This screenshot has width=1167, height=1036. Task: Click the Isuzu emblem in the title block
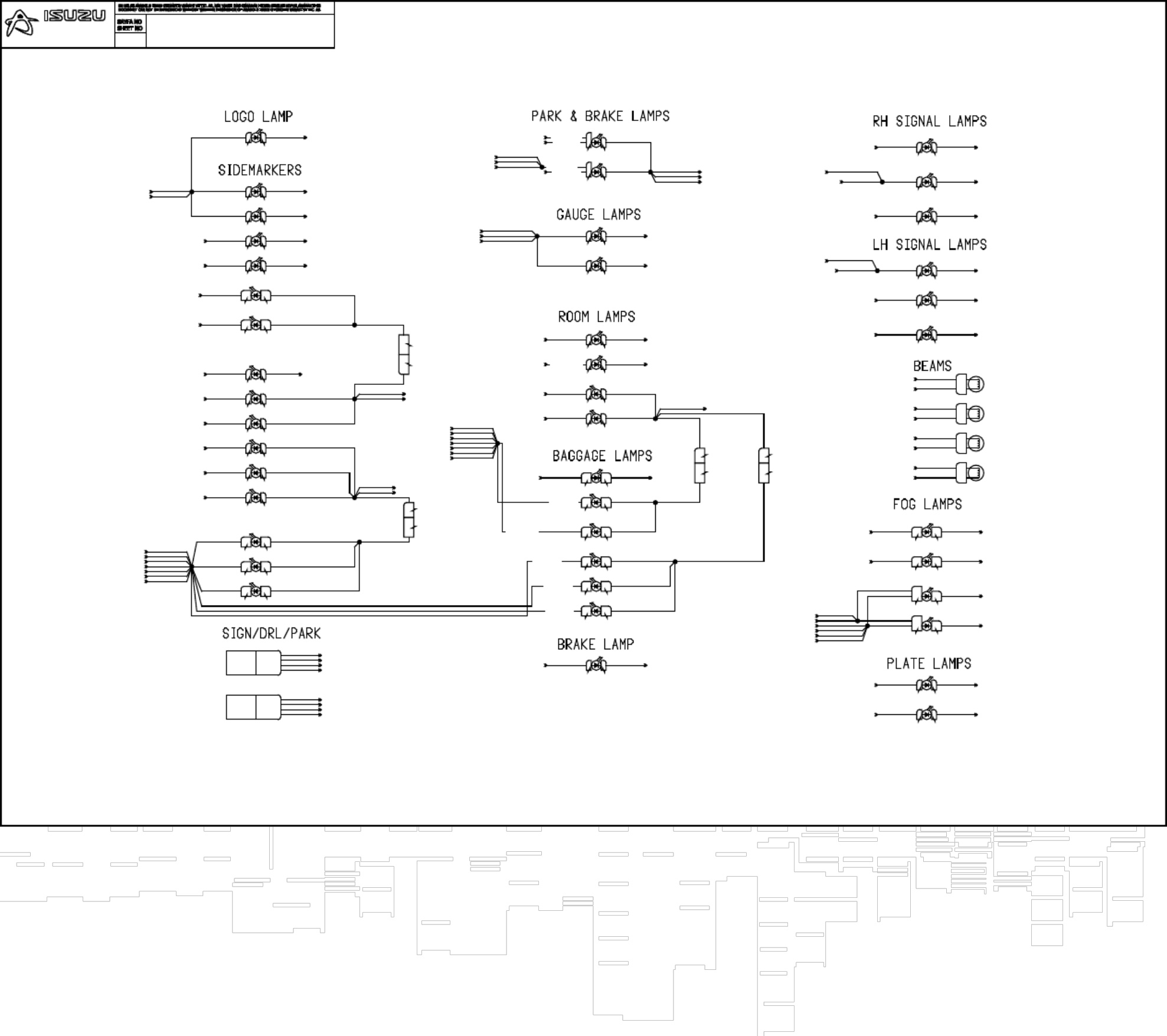21,23
